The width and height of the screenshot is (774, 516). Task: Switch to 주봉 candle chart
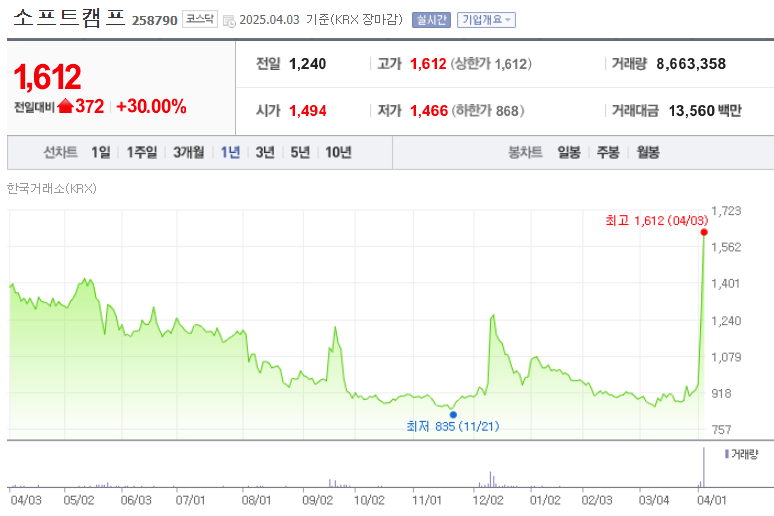(x=608, y=152)
